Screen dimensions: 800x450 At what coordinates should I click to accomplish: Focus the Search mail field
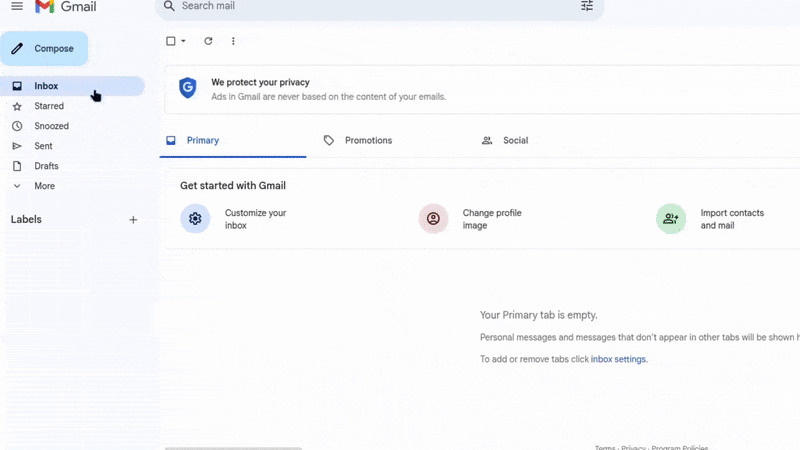point(380,7)
